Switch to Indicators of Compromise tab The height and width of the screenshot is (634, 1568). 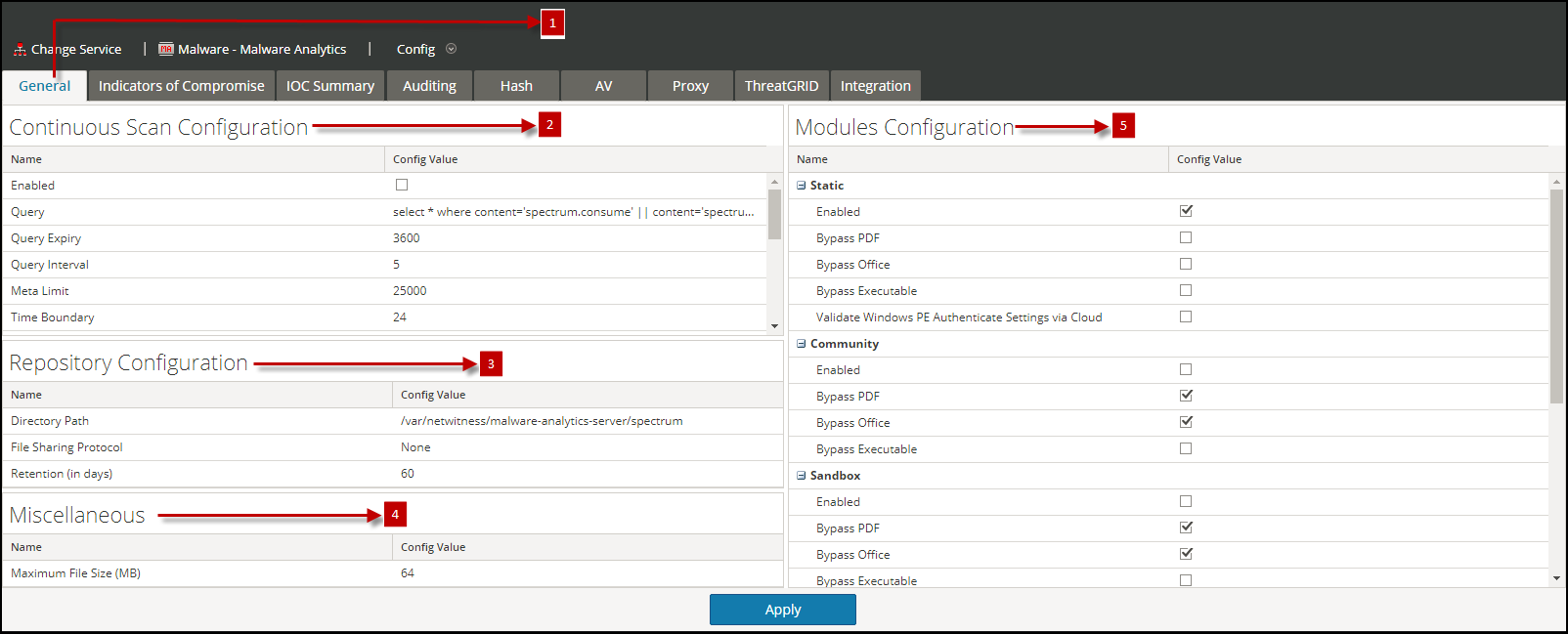[x=181, y=86]
